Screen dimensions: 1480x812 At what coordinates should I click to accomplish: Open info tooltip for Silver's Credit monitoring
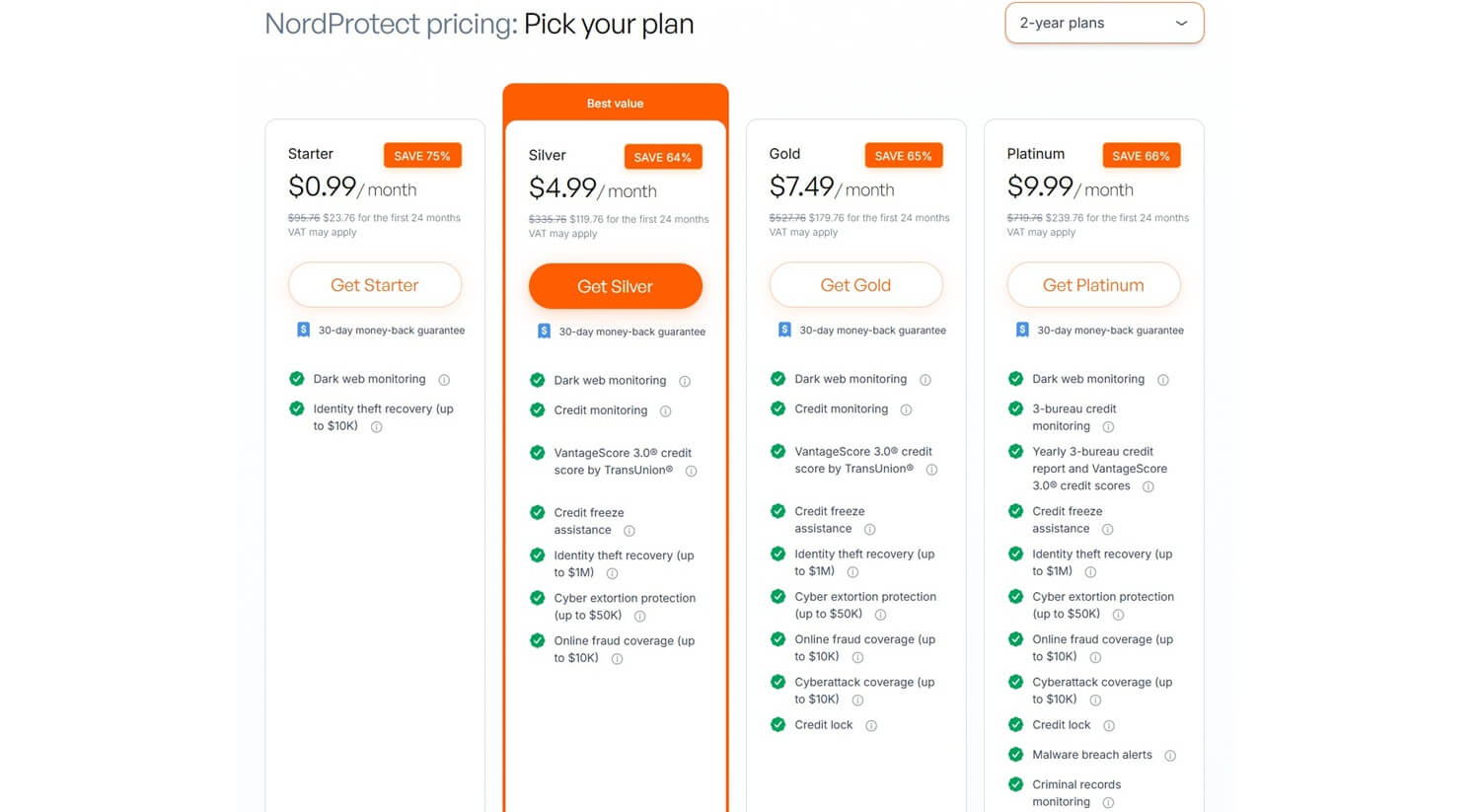667,411
